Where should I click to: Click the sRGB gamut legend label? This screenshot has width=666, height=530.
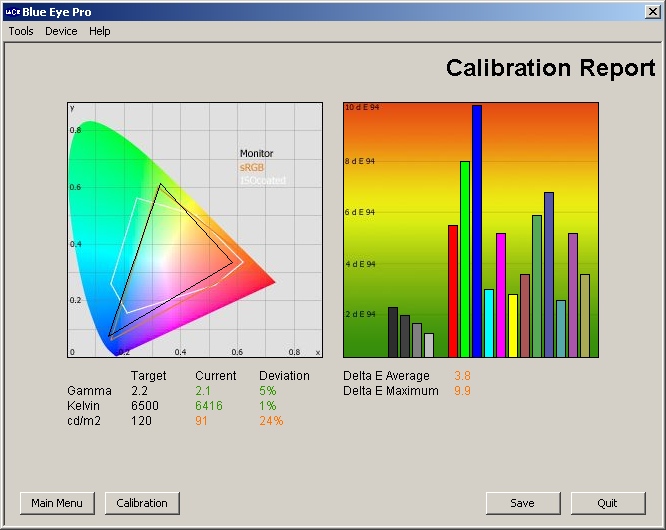point(252,167)
